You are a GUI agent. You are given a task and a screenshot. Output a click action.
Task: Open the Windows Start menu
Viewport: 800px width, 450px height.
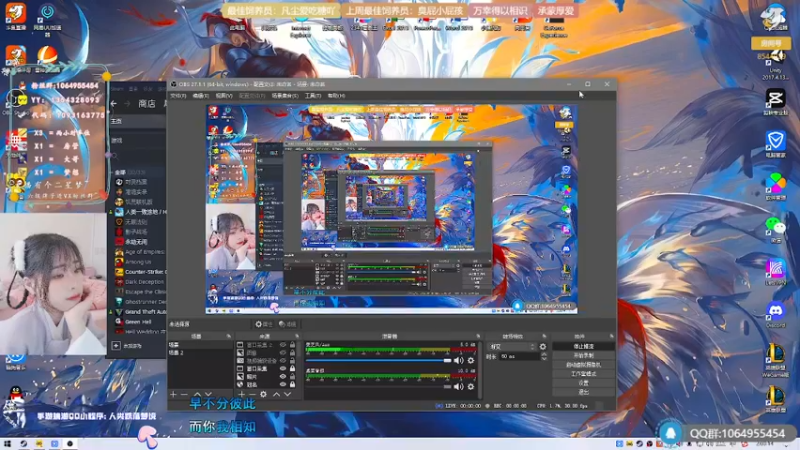[7, 444]
